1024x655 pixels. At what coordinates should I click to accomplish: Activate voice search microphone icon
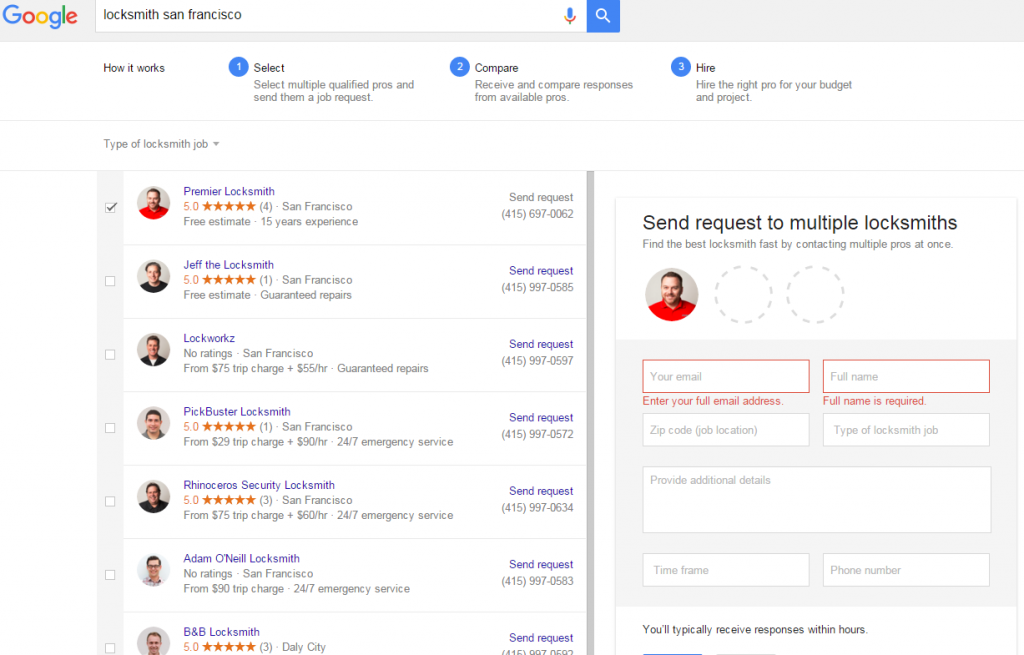570,16
